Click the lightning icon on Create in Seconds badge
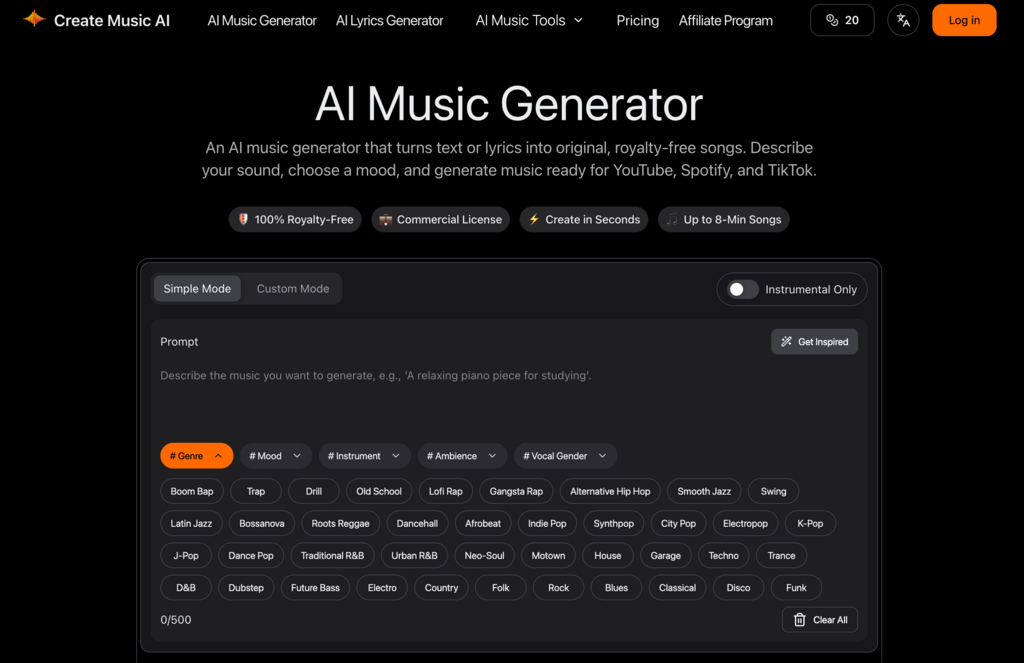This screenshot has width=1024, height=663. point(533,219)
